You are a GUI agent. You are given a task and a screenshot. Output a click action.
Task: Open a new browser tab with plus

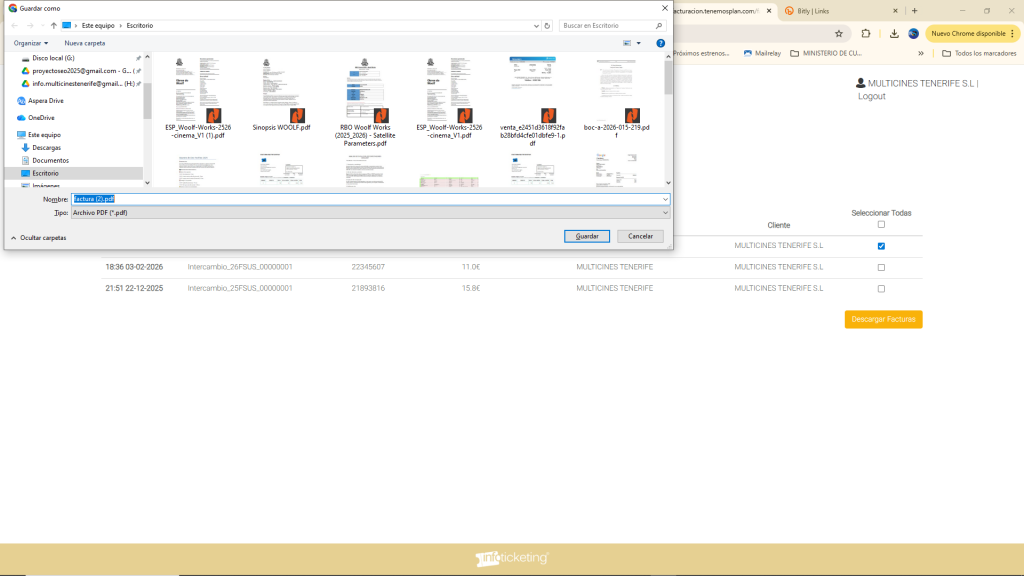[x=914, y=11]
